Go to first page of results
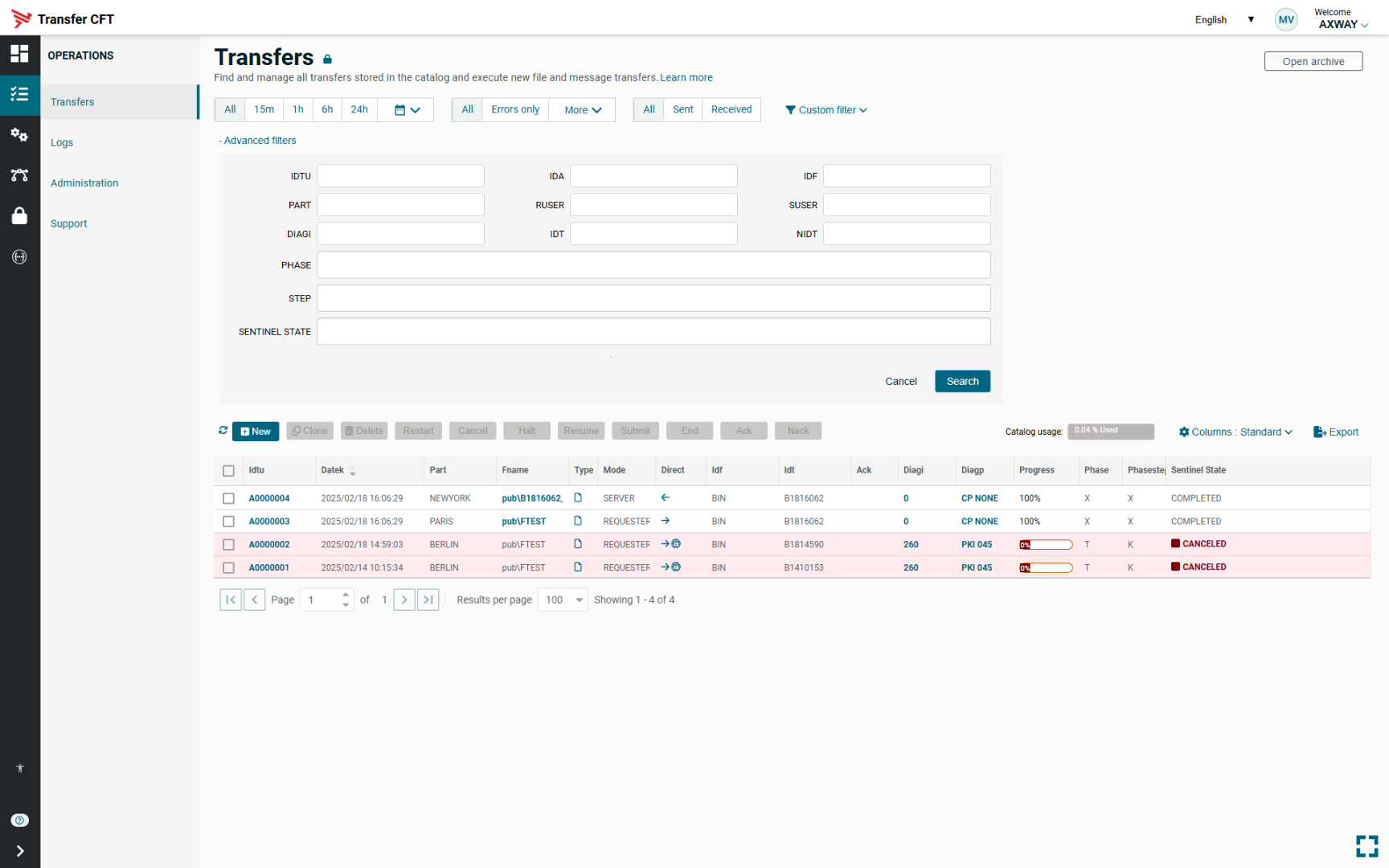Viewport: 1389px width, 868px height. click(x=231, y=600)
